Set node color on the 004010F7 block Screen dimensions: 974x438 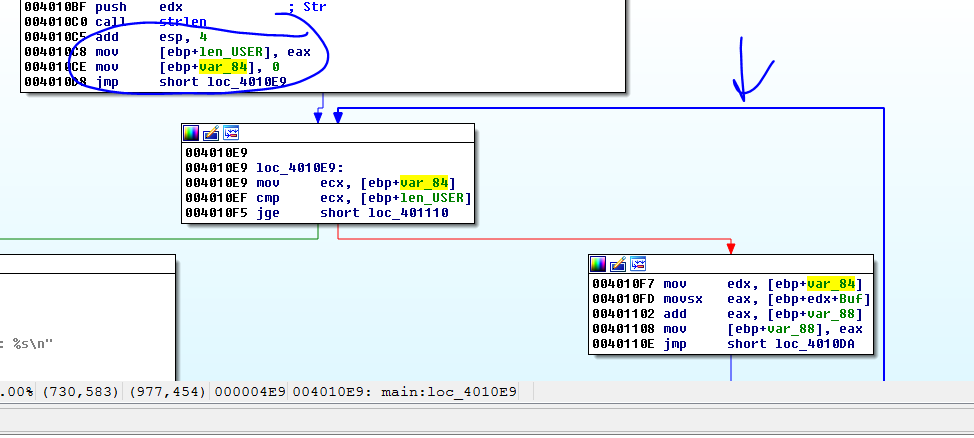(598, 264)
